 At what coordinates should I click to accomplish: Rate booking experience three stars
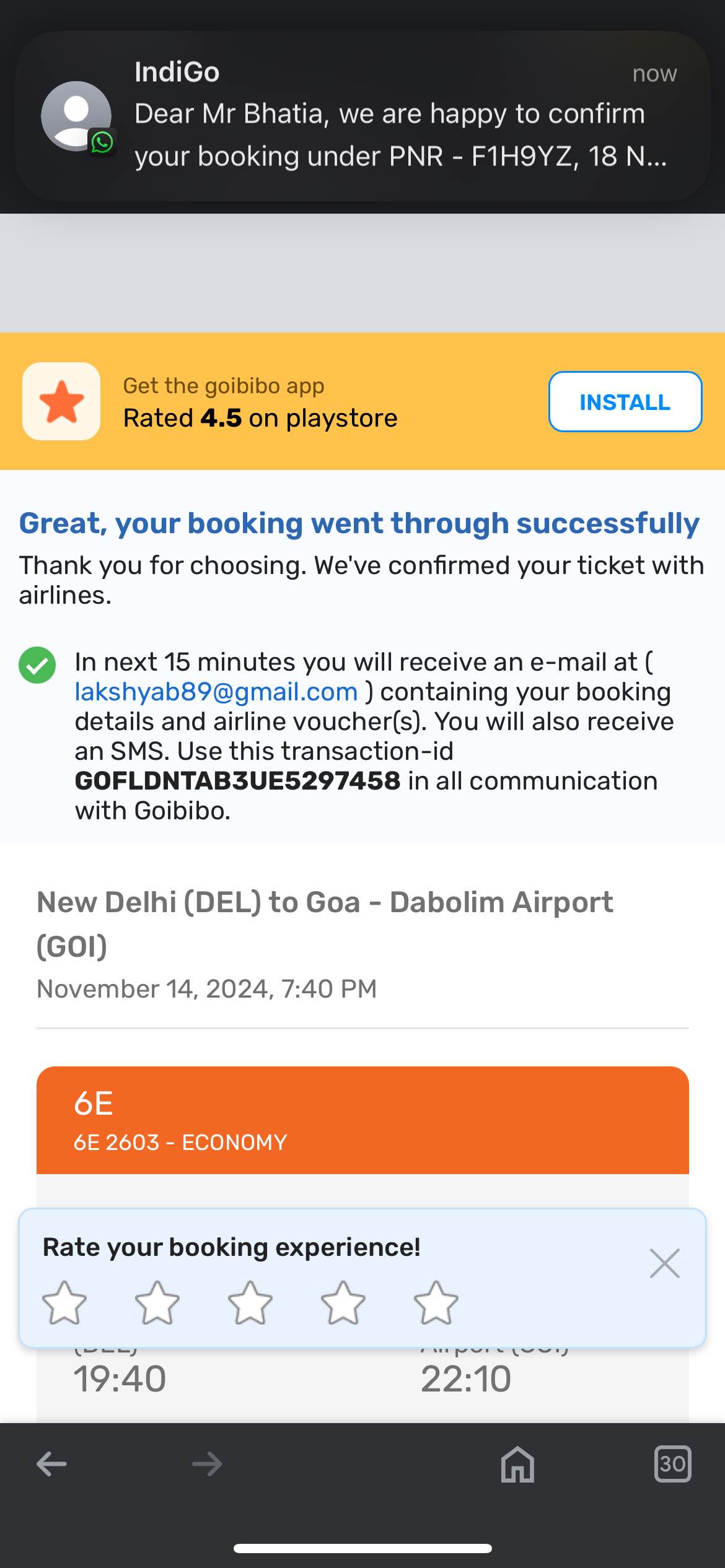[250, 1303]
